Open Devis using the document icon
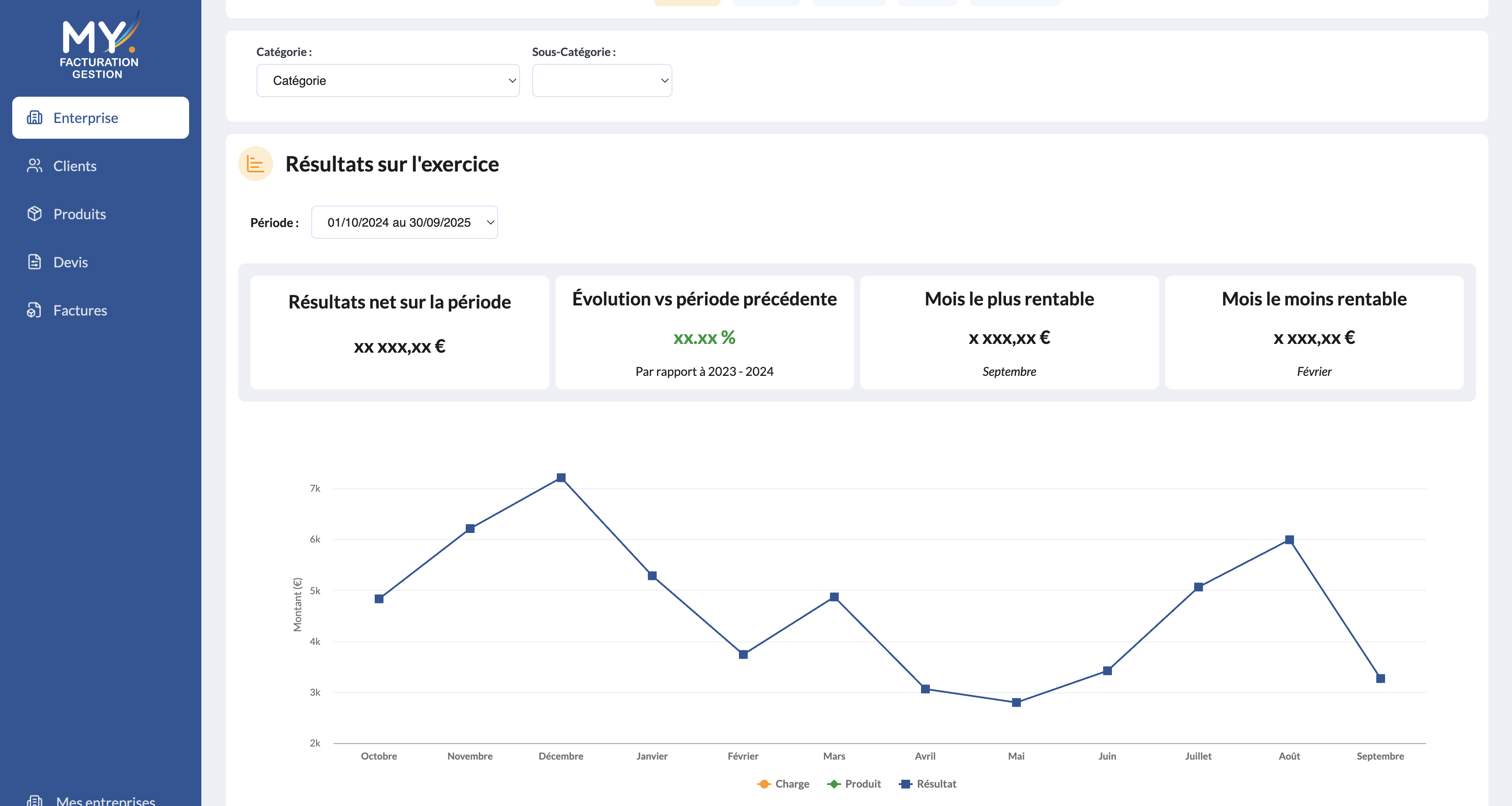 pos(35,262)
